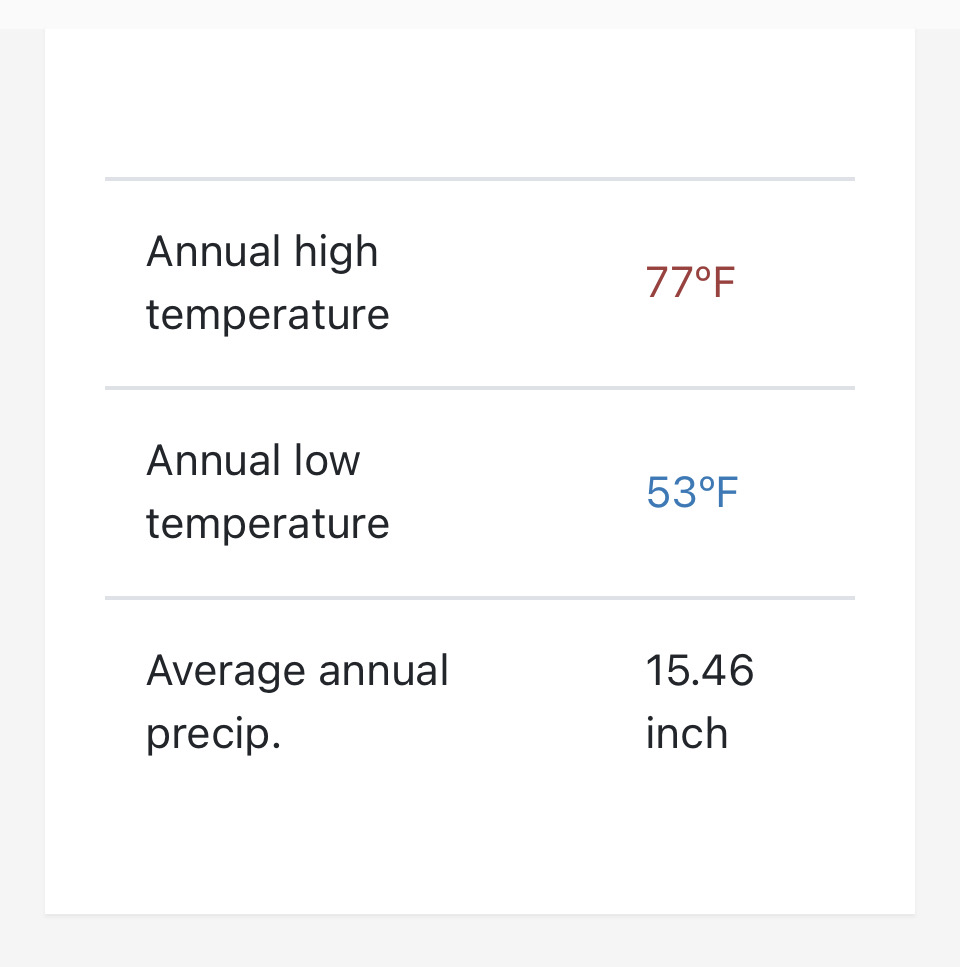The image size is (960, 967).
Task: Click the word 'inch' under 15.46
Action: click(x=687, y=733)
